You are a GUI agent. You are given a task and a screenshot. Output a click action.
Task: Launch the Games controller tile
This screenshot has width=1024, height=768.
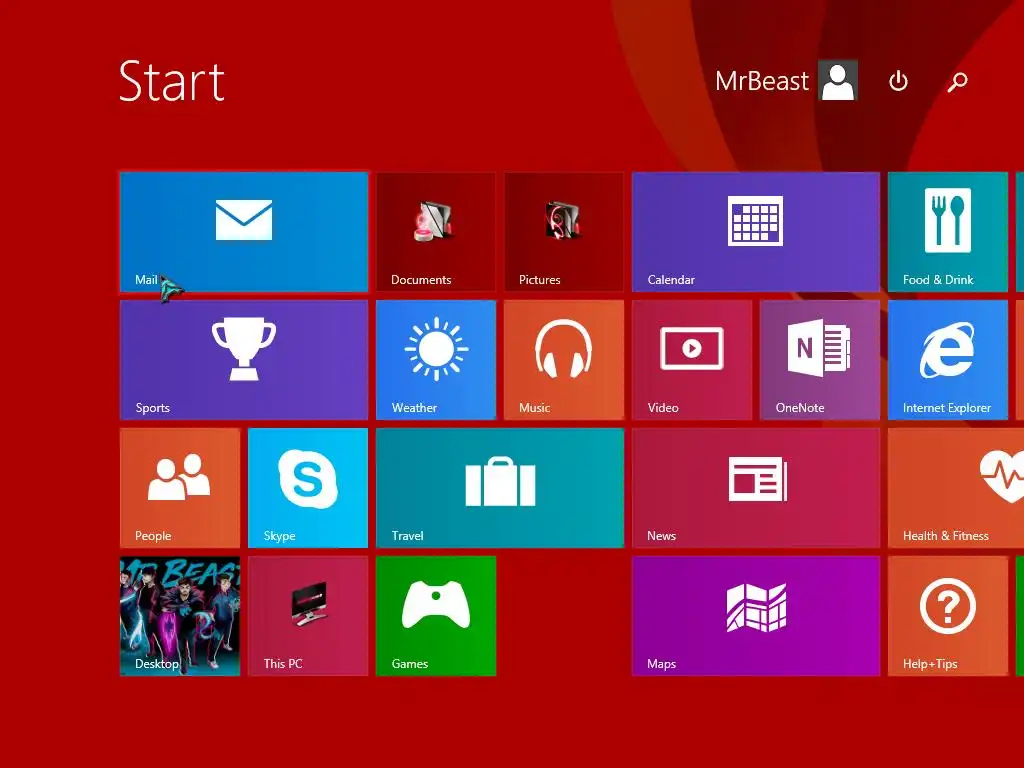tap(436, 616)
